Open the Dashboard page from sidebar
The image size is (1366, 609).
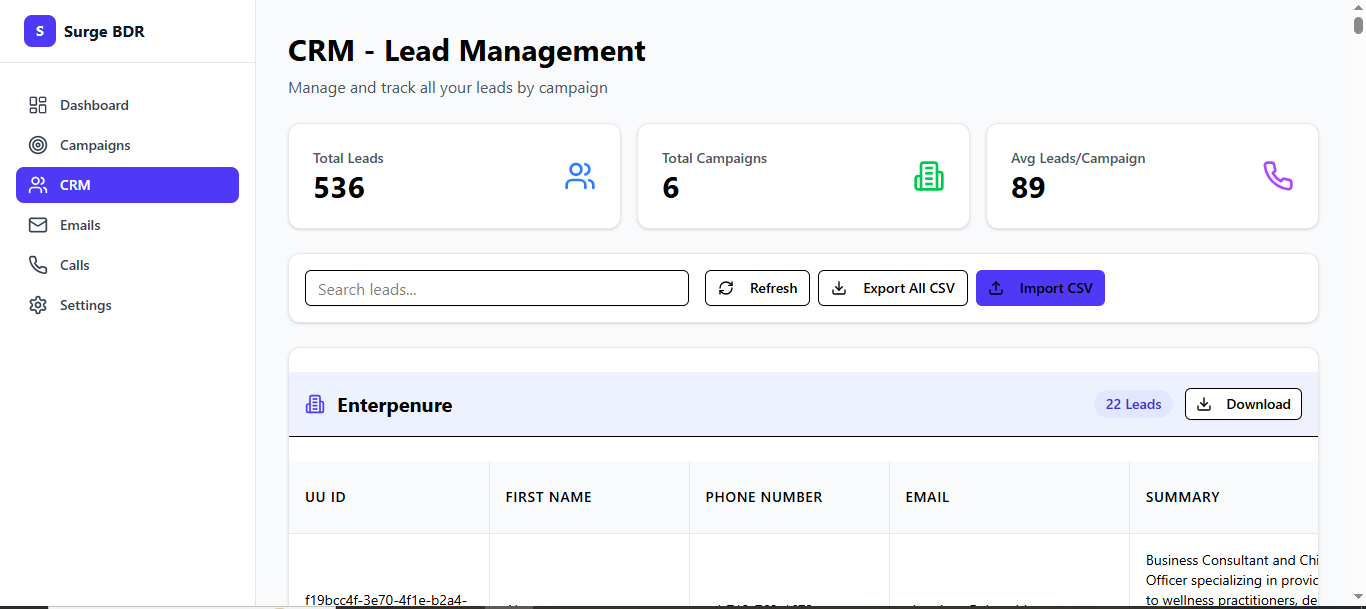point(94,105)
